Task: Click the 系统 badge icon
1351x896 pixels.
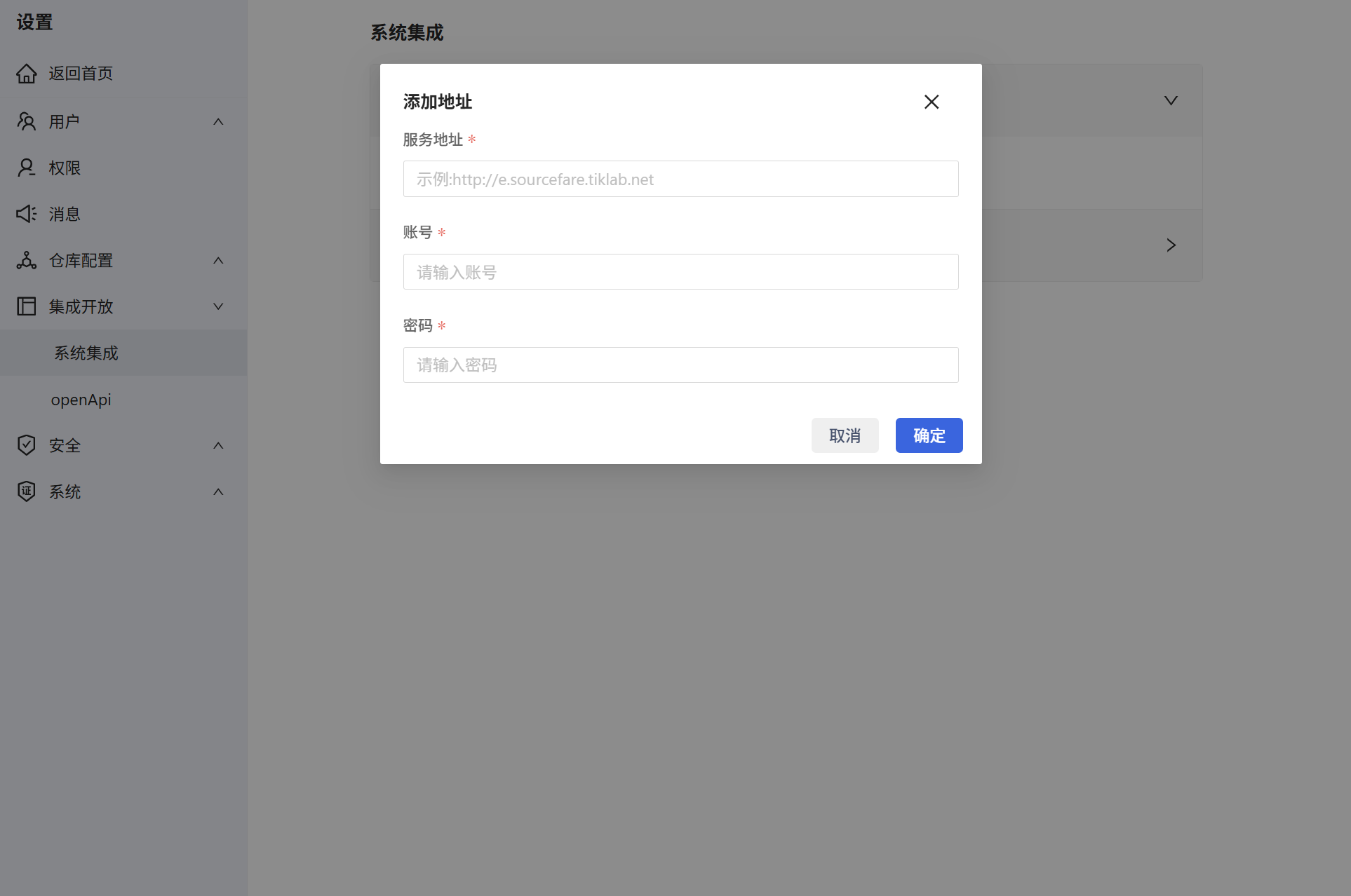Action: (x=27, y=491)
